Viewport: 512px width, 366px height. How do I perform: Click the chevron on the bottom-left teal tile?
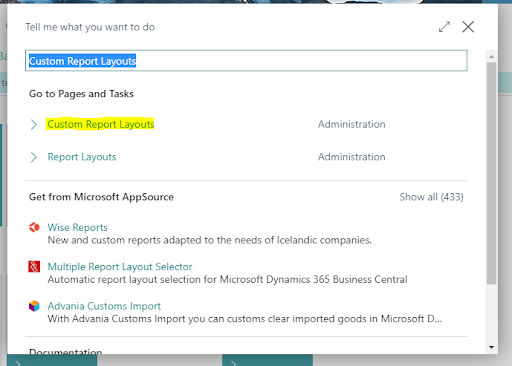[x=18, y=363]
